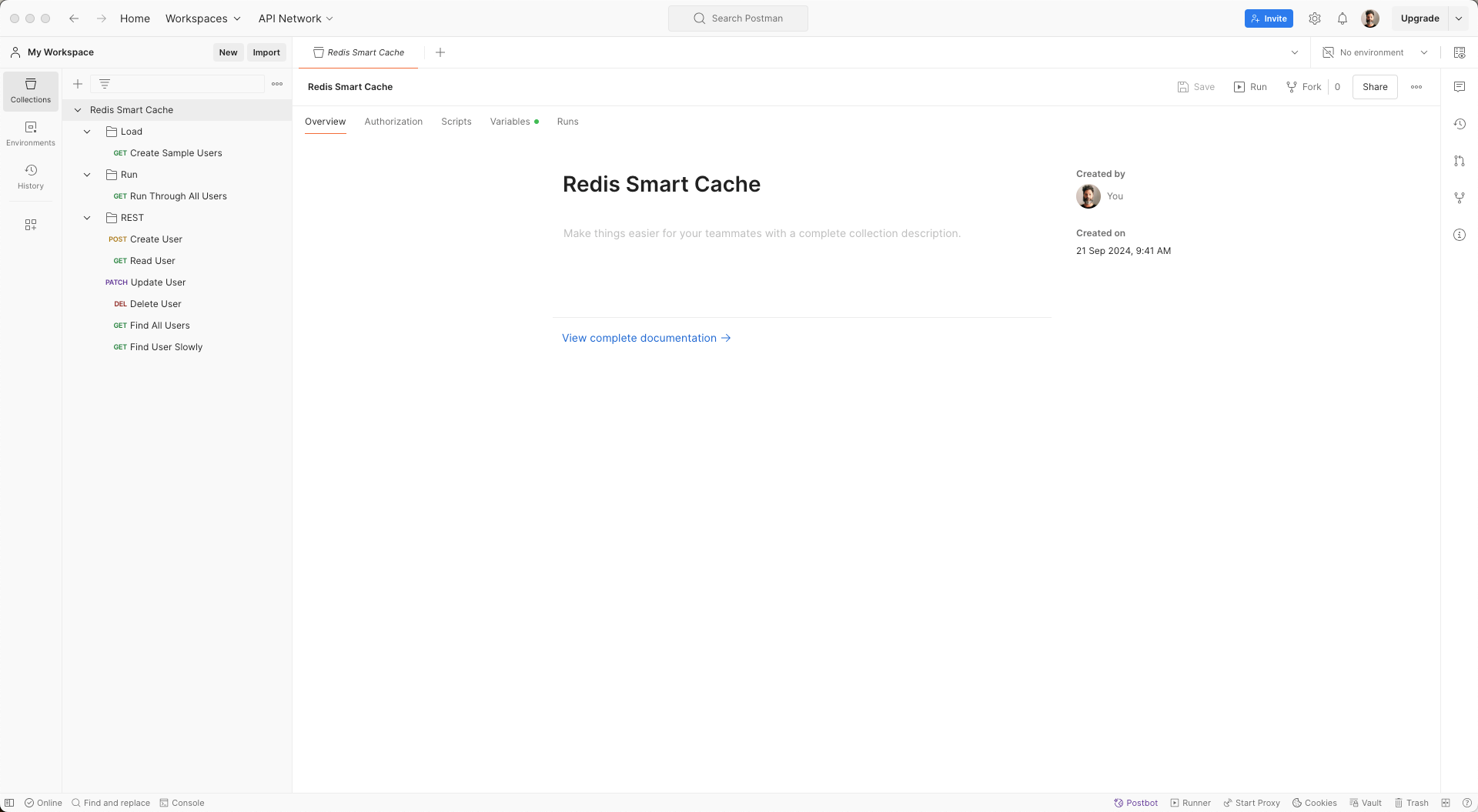
Task: Toggle two-pane layout icon in status bar
Action: 1446,803
